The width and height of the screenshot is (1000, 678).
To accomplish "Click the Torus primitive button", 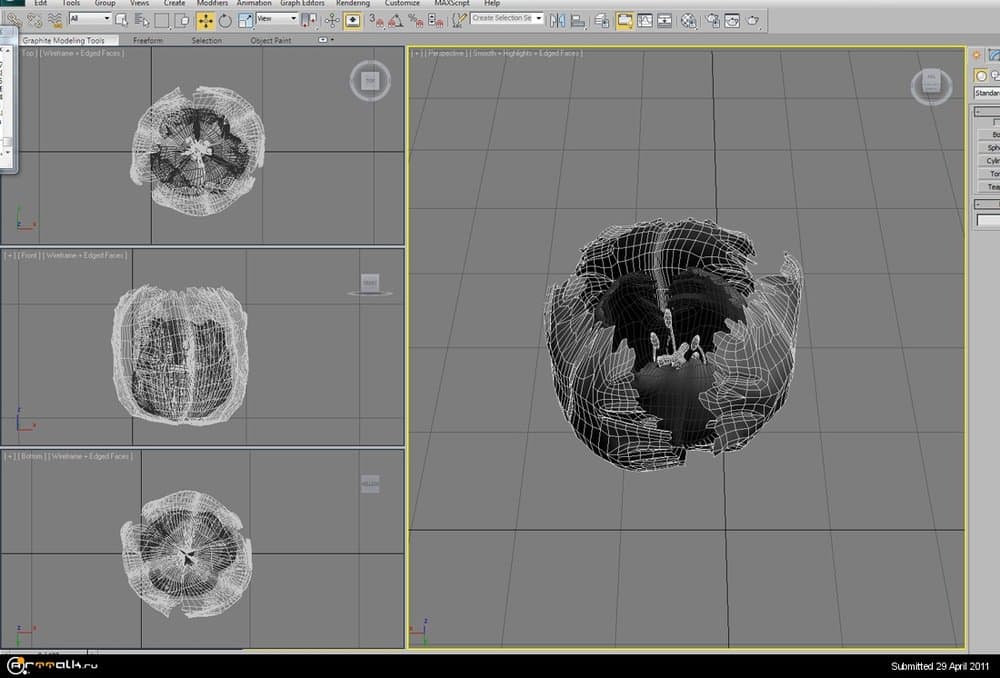I will coord(989,173).
